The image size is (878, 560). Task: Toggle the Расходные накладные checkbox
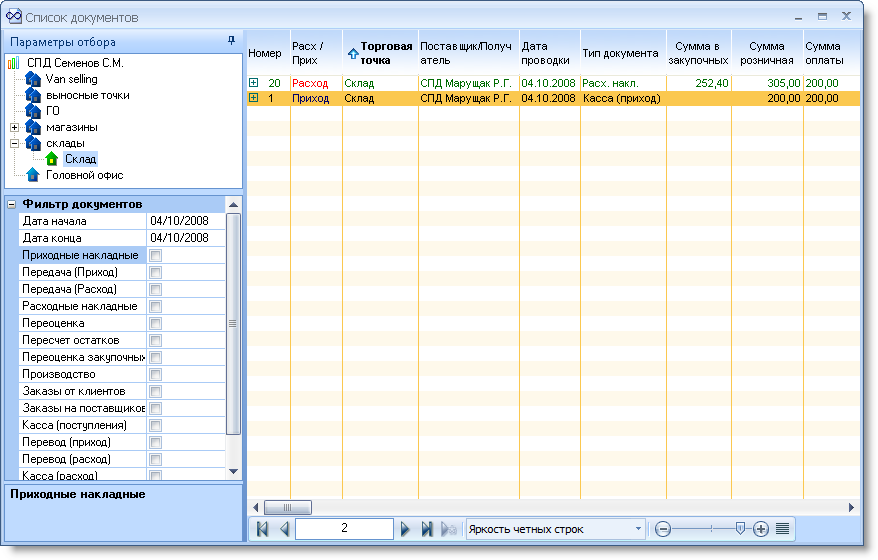tap(156, 306)
